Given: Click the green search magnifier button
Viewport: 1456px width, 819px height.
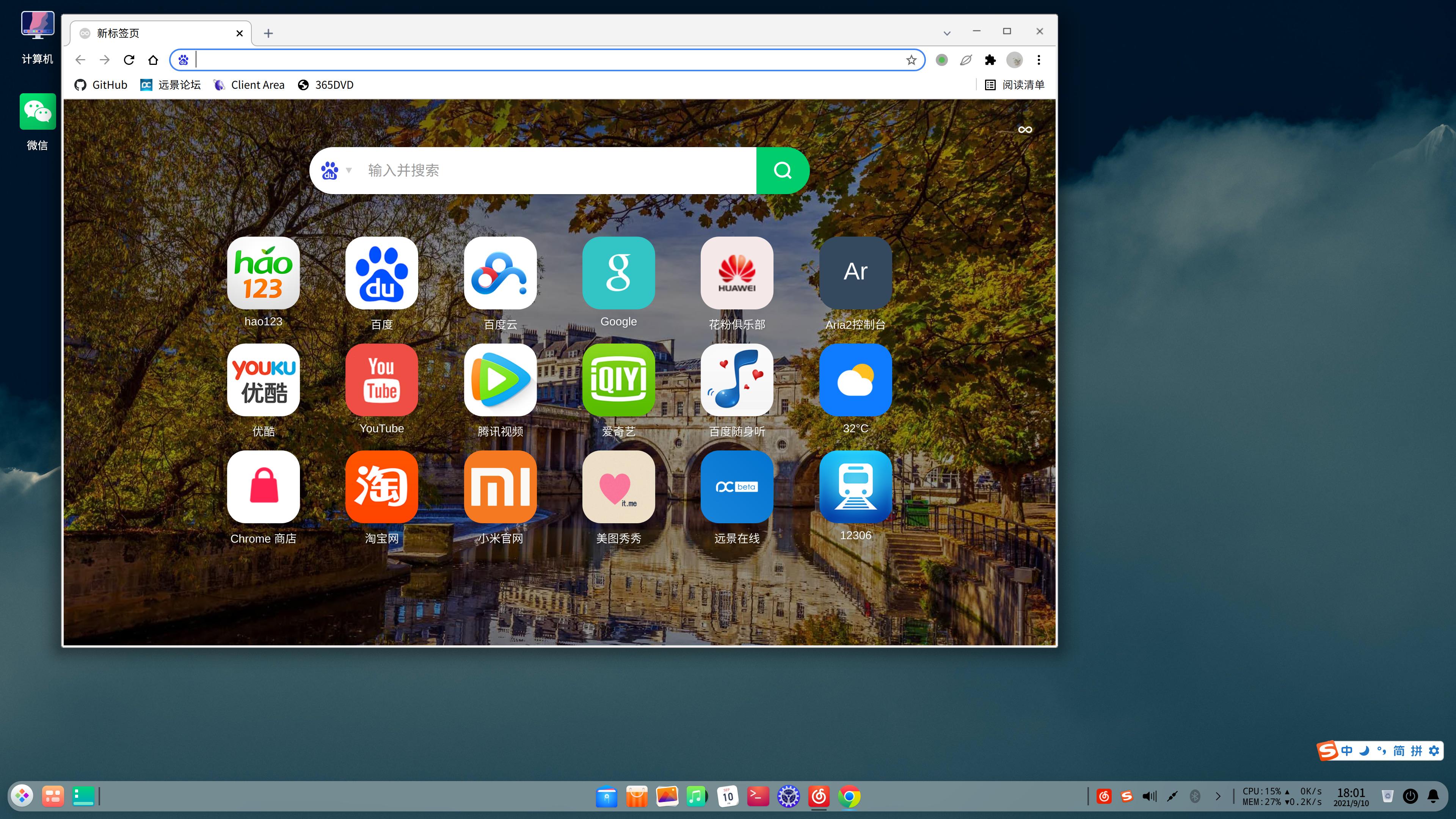Looking at the screenshot, I should 782,170.
